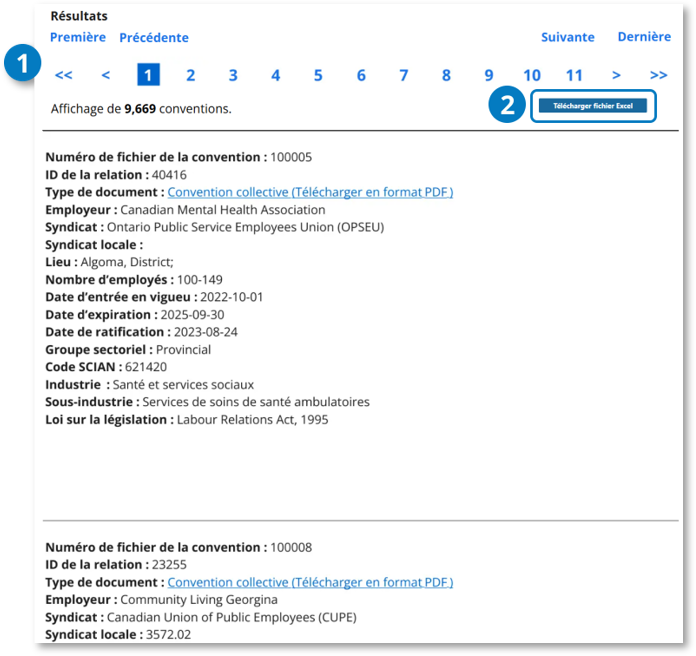The width and height of the screenshot is (696, 656).
Task: Click 'Labour Relations Act, 1995' text
Action: [253, 419]
